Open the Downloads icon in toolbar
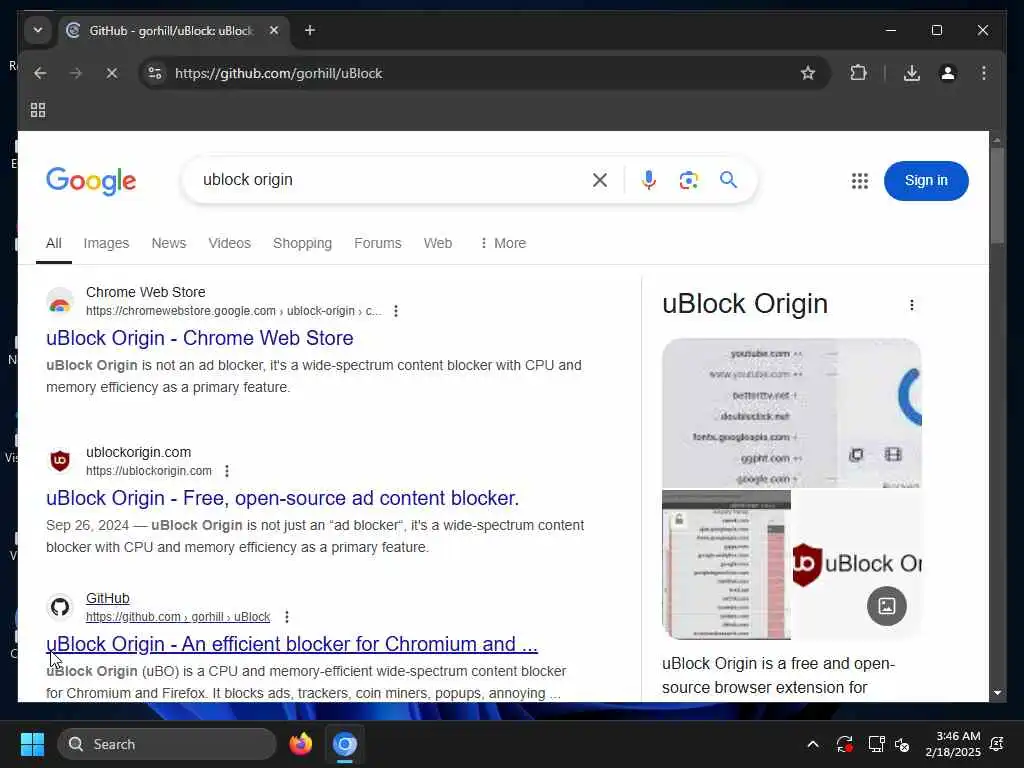 pyautogui.click(x=912, y=73)
